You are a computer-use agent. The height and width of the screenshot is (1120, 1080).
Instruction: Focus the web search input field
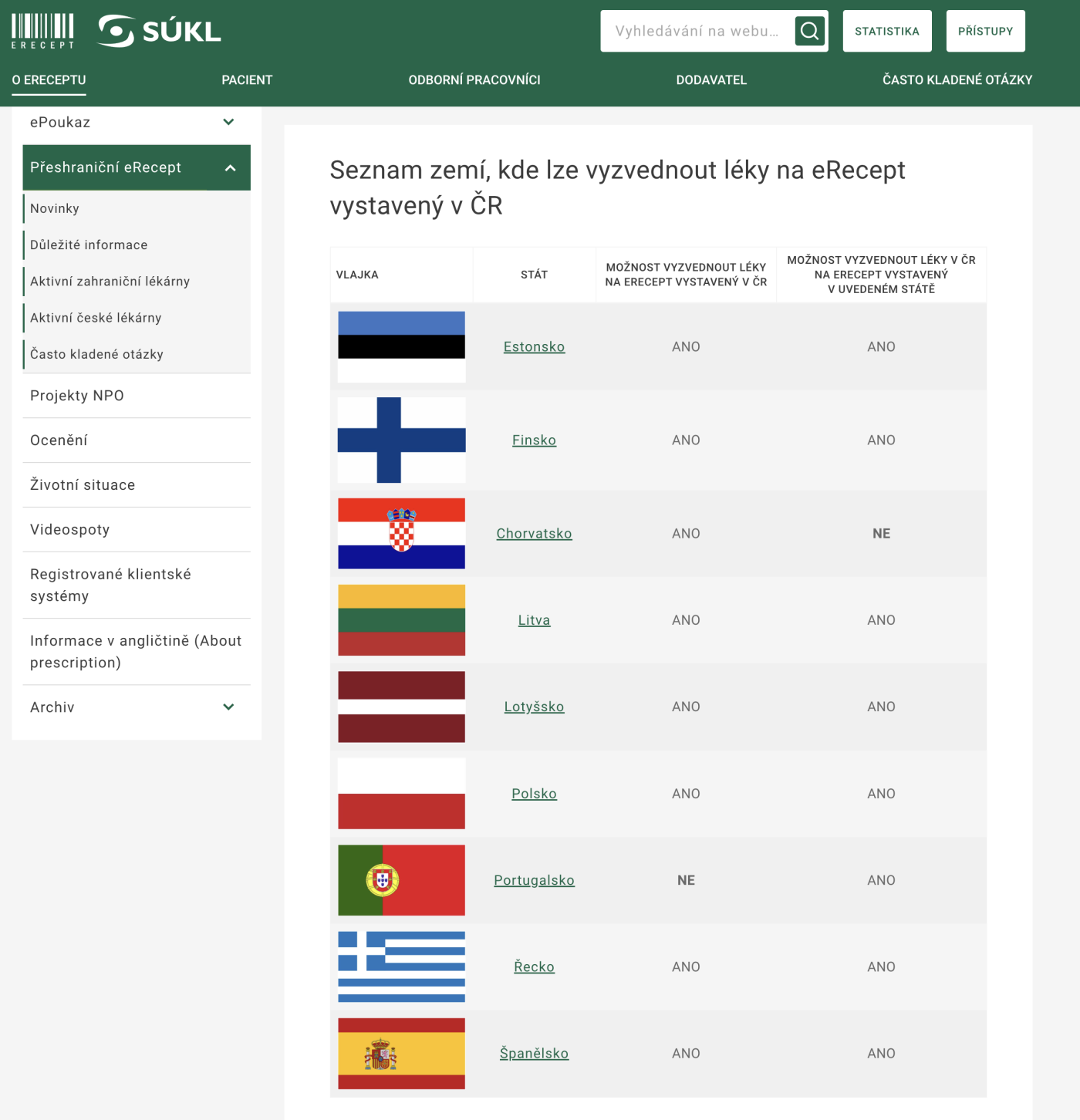click(x=697, y=31)
